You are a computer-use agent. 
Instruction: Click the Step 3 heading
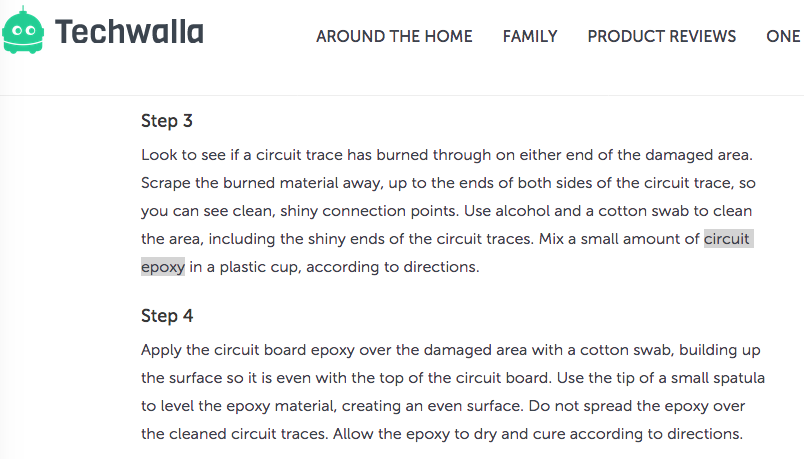pos(167,122)
